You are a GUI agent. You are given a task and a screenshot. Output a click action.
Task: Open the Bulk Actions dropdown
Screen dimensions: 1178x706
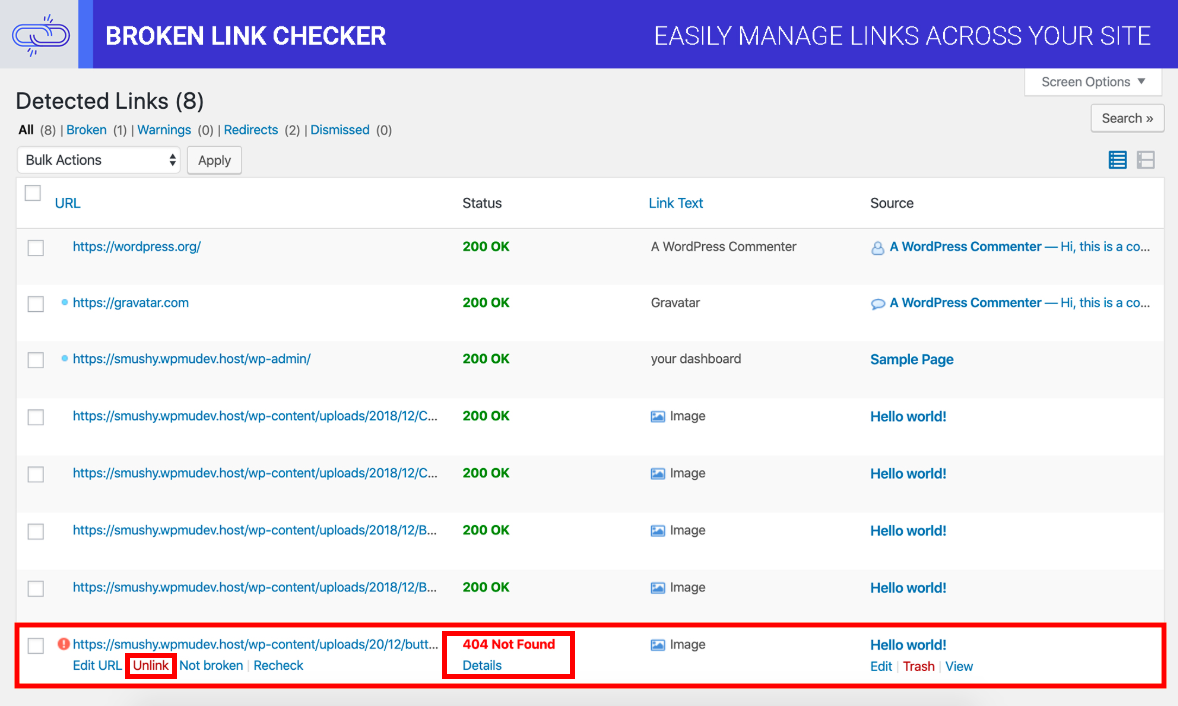(98, 160)
